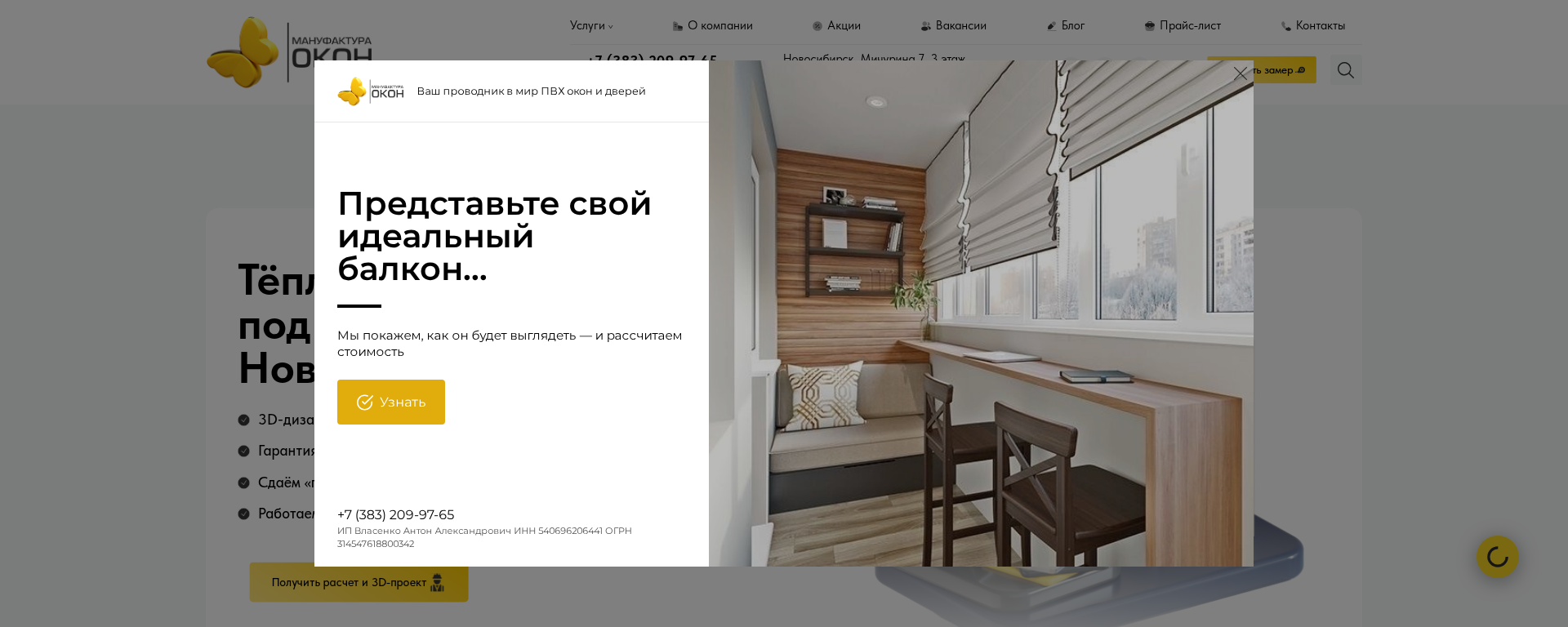1568x627 pixels.
Task: Click Новосибирск address text in header
Action: click(874, 57)
